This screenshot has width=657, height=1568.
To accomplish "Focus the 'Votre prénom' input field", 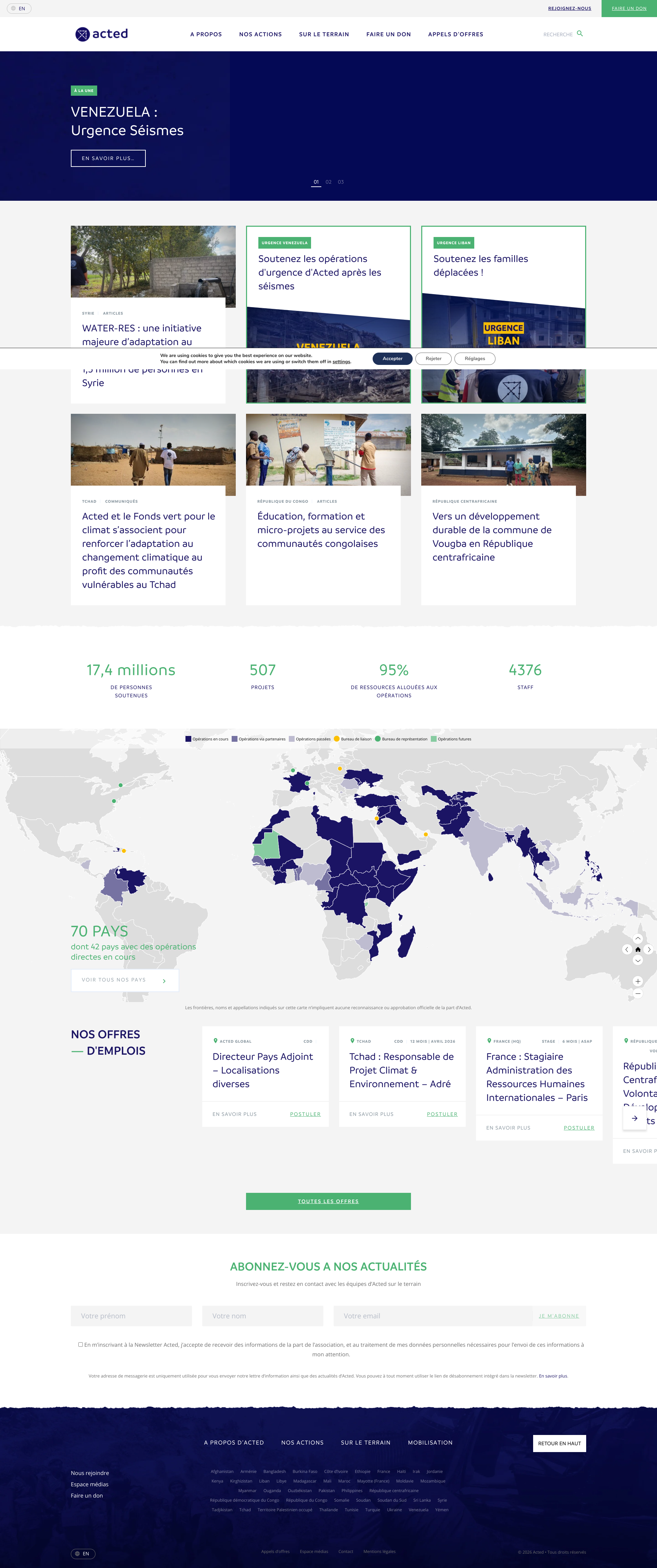I will click(131, 1315).
